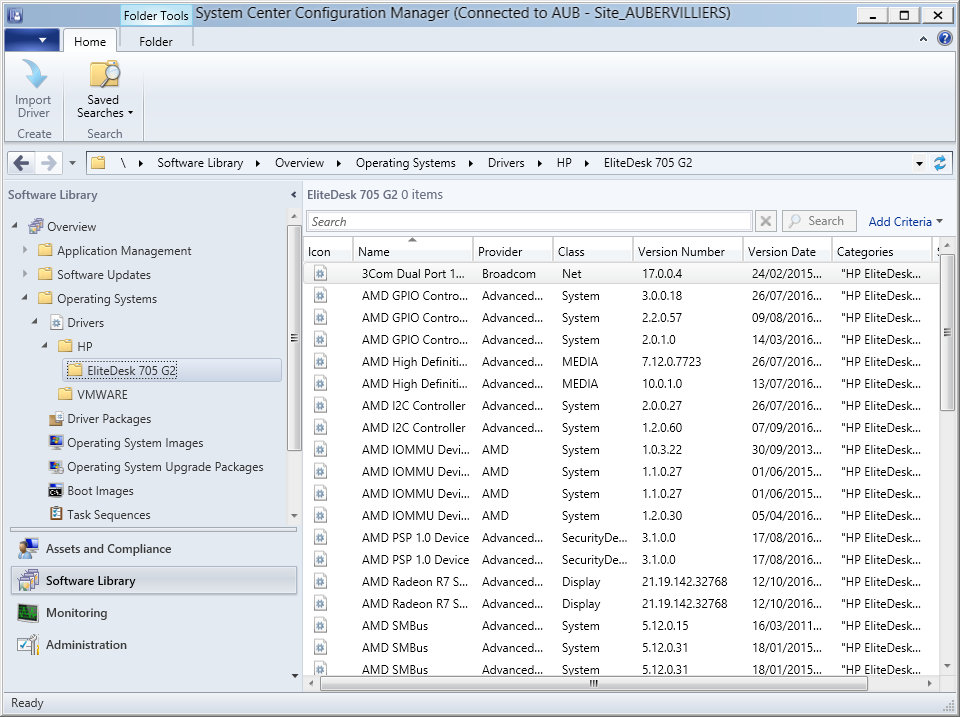Screen dimensions: 960x717
Task: Open the recent pages dropdown beside Forward
Action: point(72,163)
